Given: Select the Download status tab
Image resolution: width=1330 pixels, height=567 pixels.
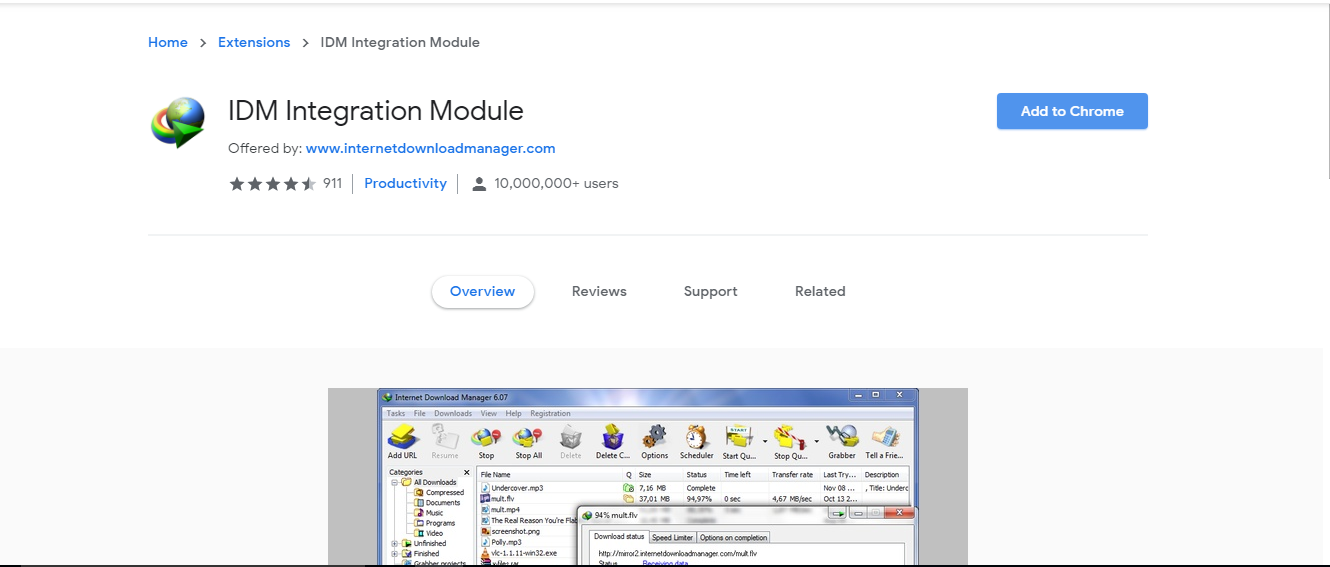Looking at the screenshot, I should [619, 537].
